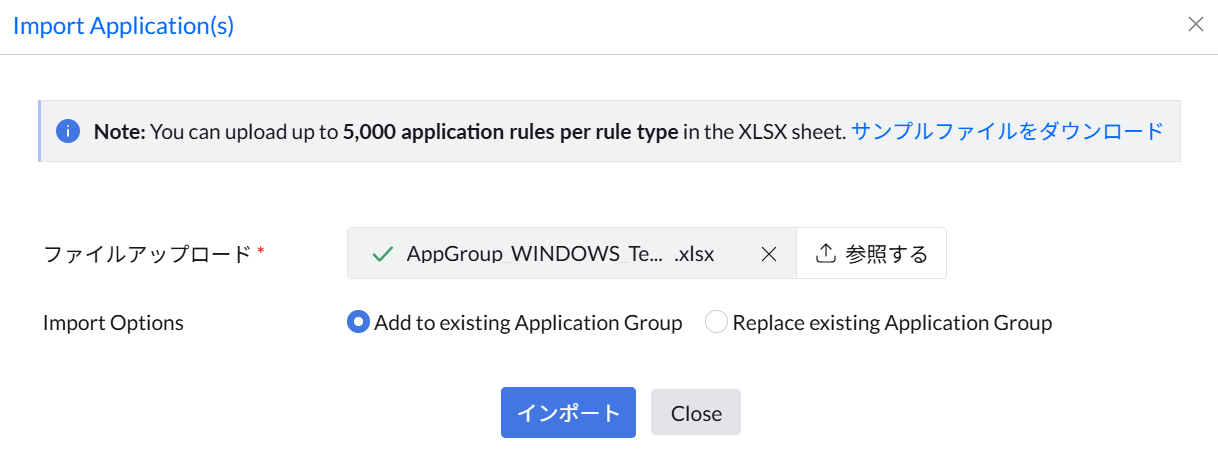The height and width of the screenshot is (461, 1218).
Task: Click the "Replace existing Application Group" label text
Action: (x=892, y=323)
